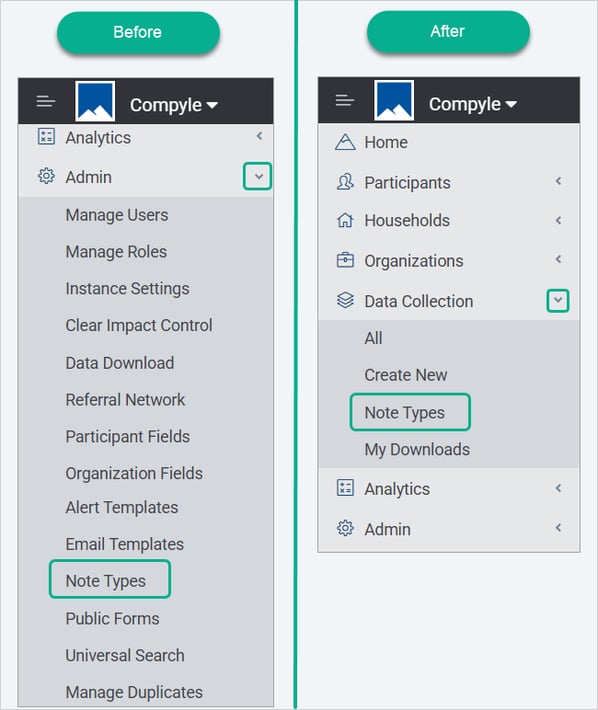This screenshot has width=598, height=710.
Task: Click the Admin gear icon in Before panel
Action: [x=46, y=176]
